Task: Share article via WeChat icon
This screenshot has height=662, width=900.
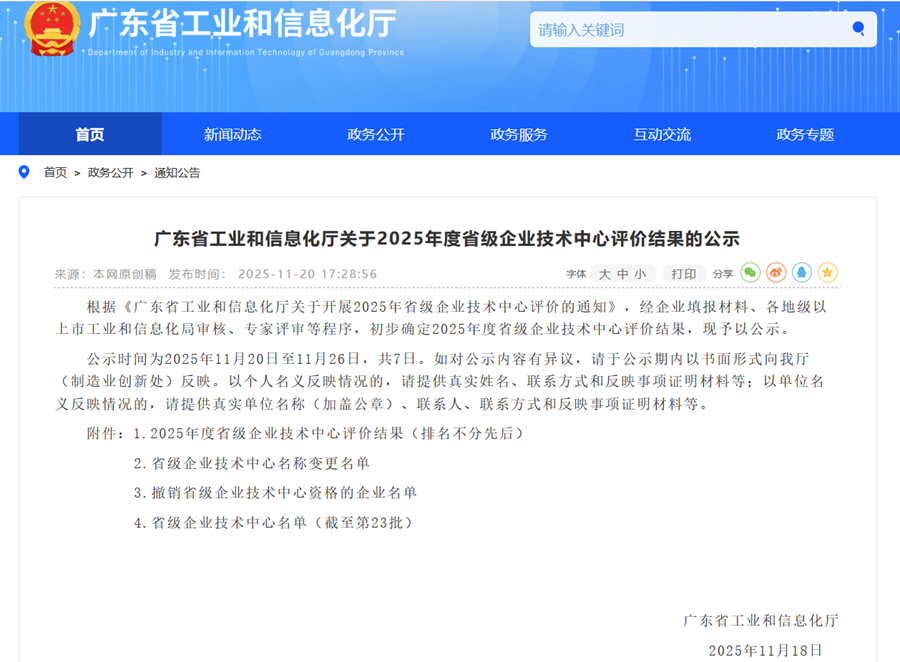Action: click(750, 273)
